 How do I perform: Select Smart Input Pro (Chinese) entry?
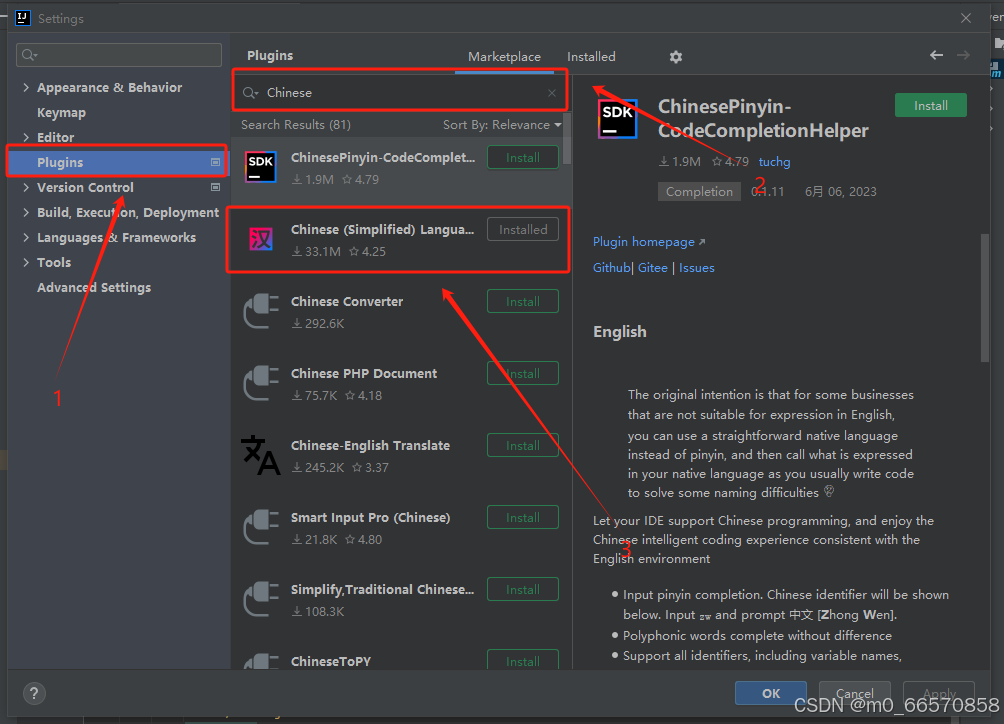click(x=401, y=527)
